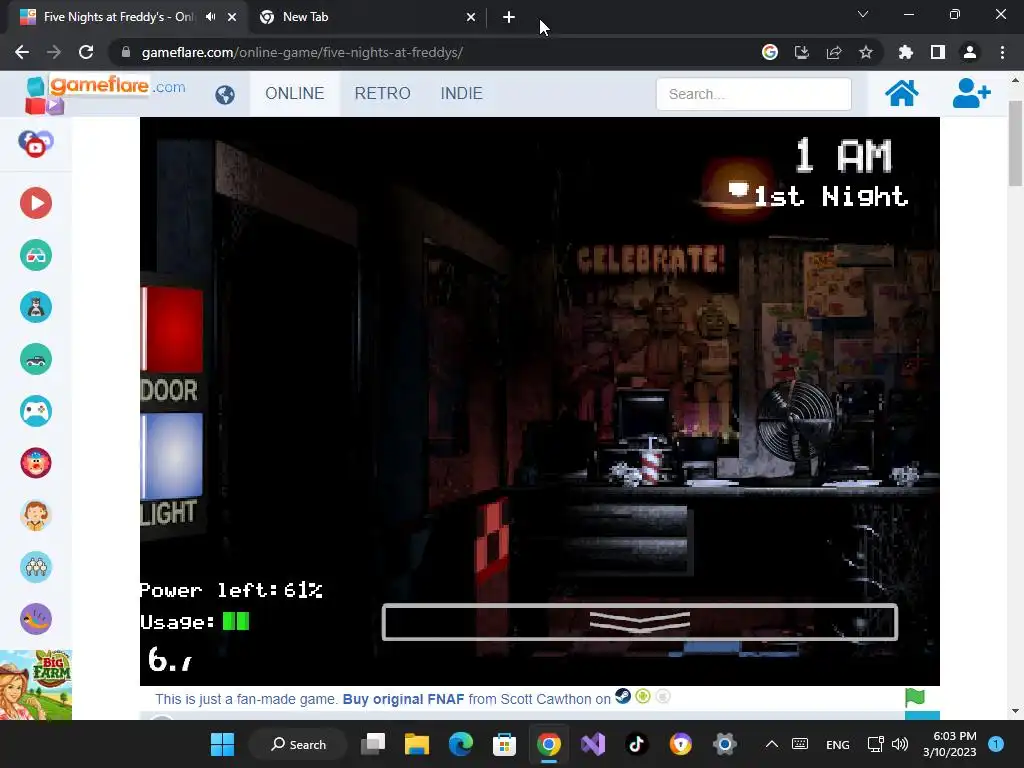The image size is (1024, 768).
Task: Open the Steam store icon link
Action: tap(623, 697)
